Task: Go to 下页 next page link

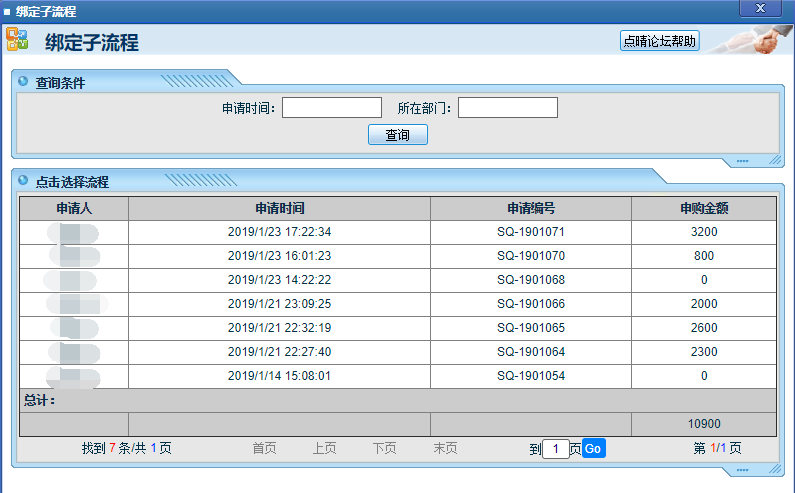Action: pos(384,449)
